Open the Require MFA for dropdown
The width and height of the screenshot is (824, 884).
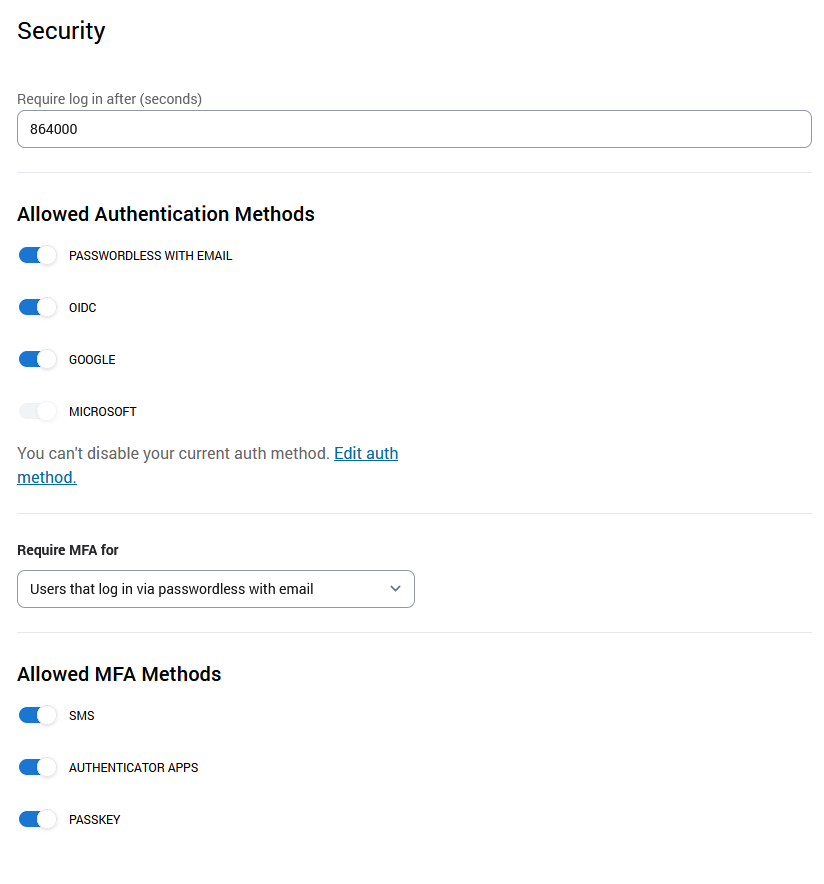click(x=215, y=589)
